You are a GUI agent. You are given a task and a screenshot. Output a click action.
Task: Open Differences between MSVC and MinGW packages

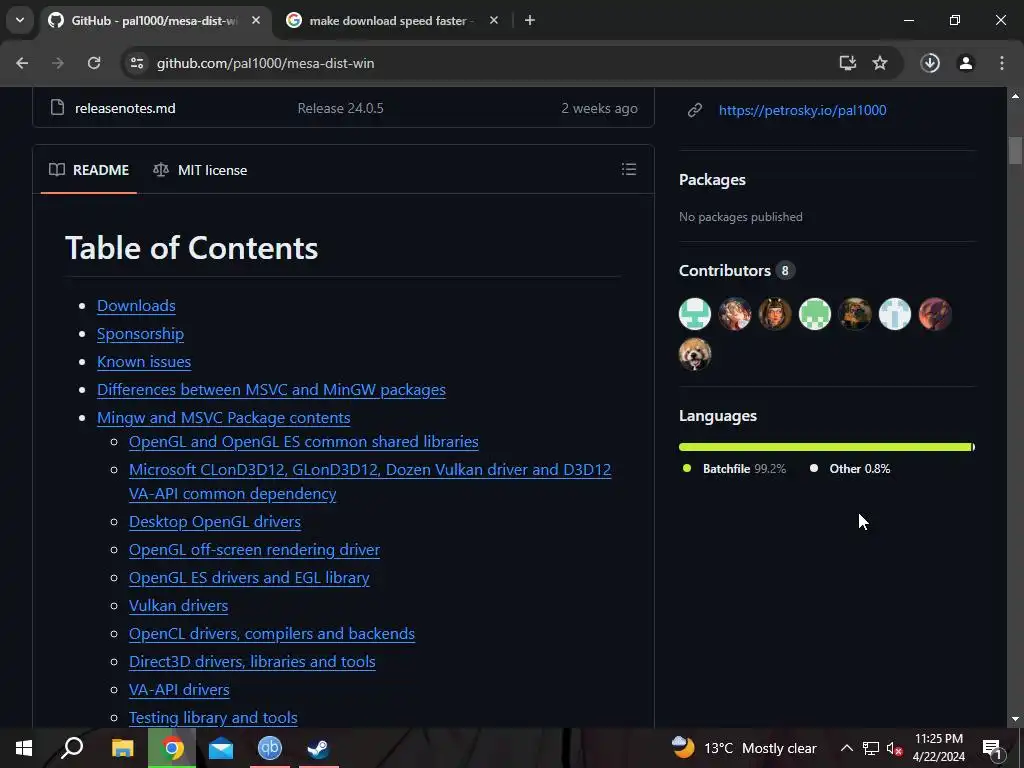pyautogui.click(x=271, y=390)
